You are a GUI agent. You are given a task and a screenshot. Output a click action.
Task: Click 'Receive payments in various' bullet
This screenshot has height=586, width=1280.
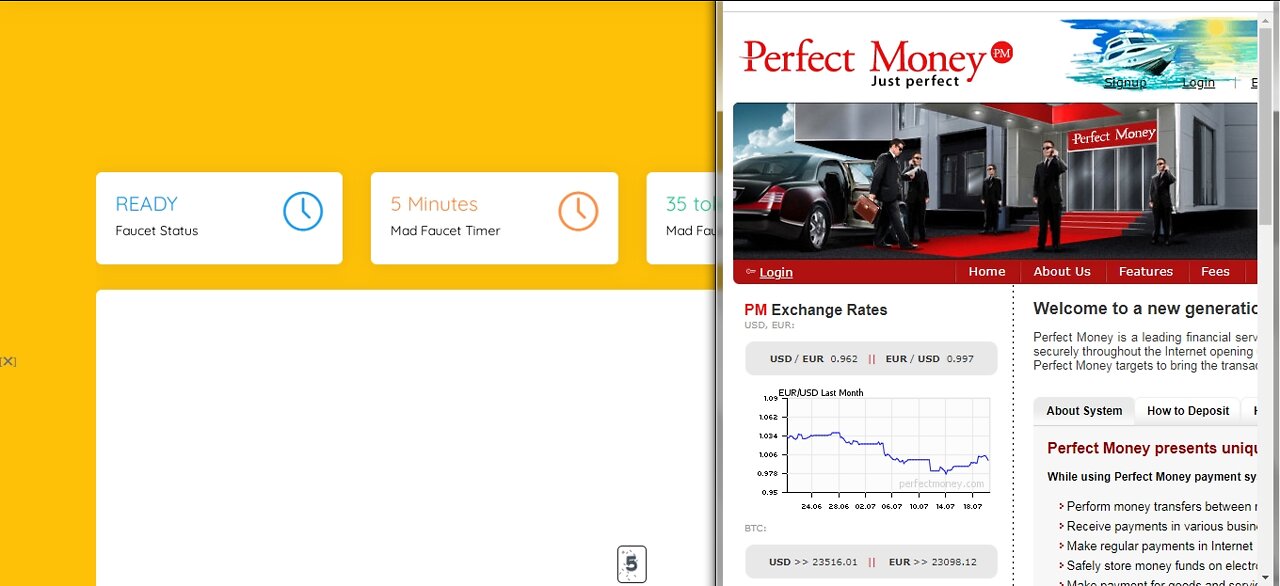tap(1160, 527)
